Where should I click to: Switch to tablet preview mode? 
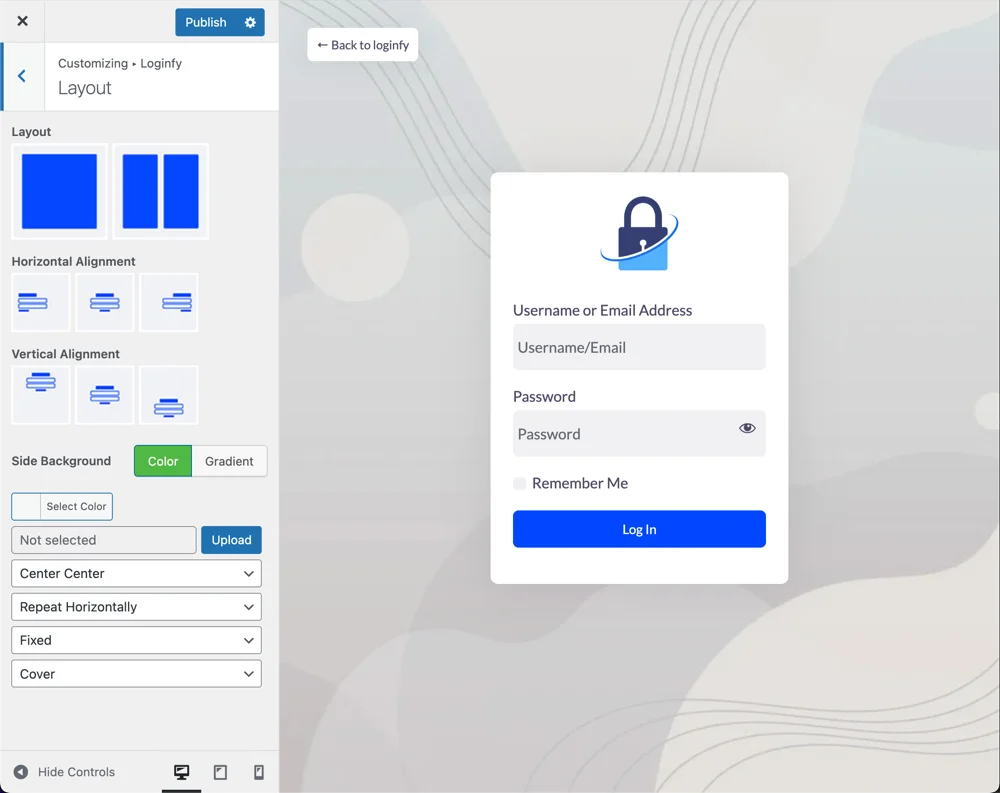(x=220, y=772)
